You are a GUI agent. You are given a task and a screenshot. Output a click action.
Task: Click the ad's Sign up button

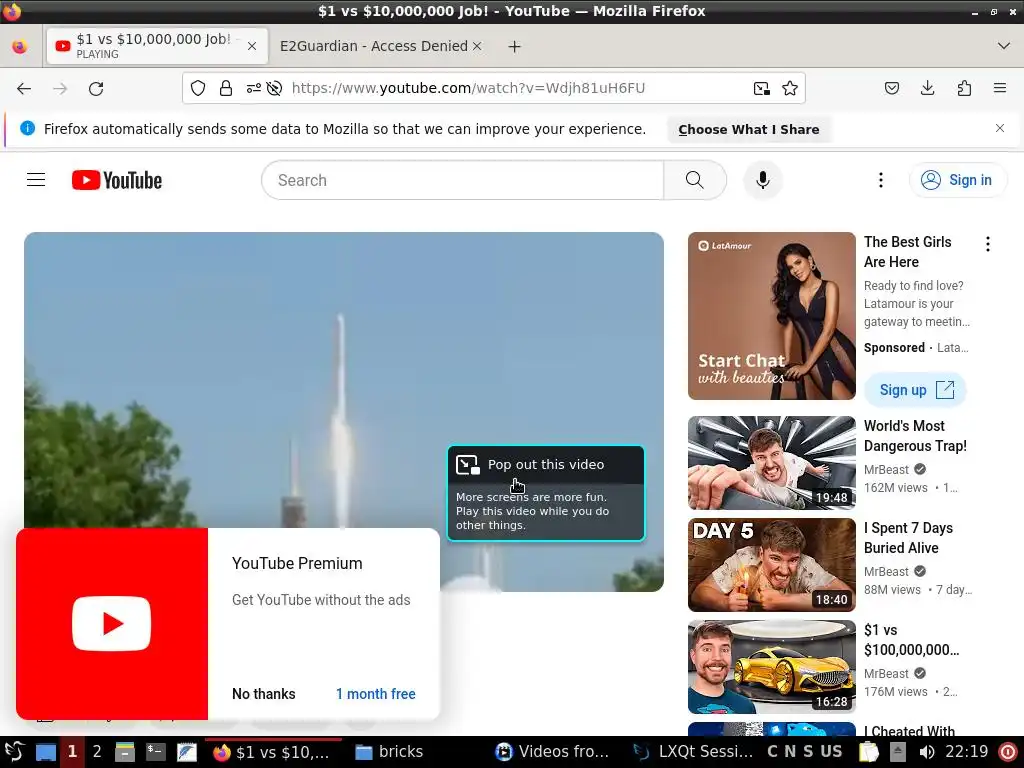pos(916,390)
